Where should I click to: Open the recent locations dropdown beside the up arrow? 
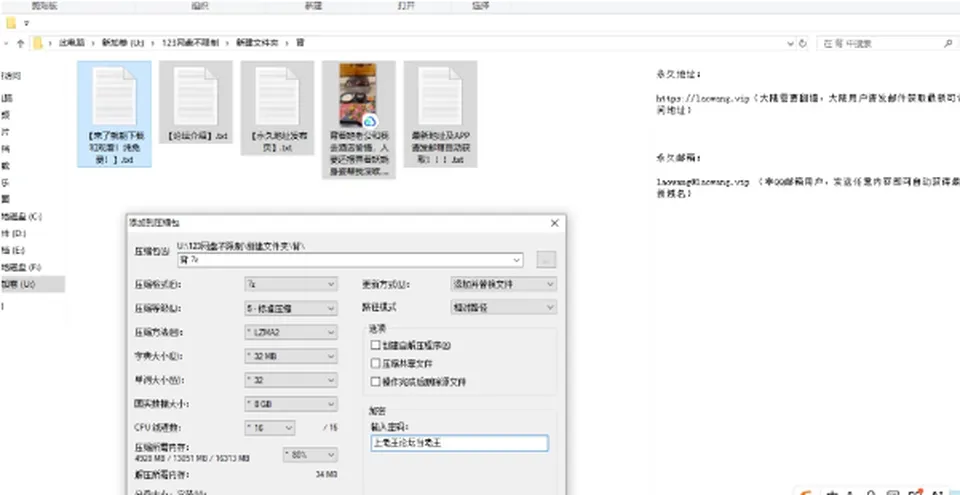pyautogui.click(x=6, y=43)
